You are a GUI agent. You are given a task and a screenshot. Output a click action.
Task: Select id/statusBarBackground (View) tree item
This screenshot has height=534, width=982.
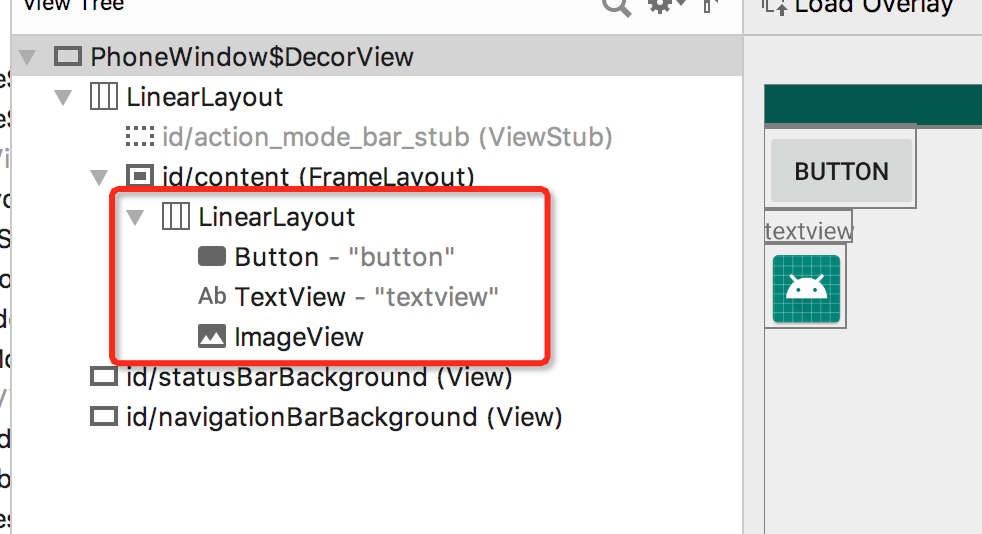pyautogui.click(x=301, y=377)
